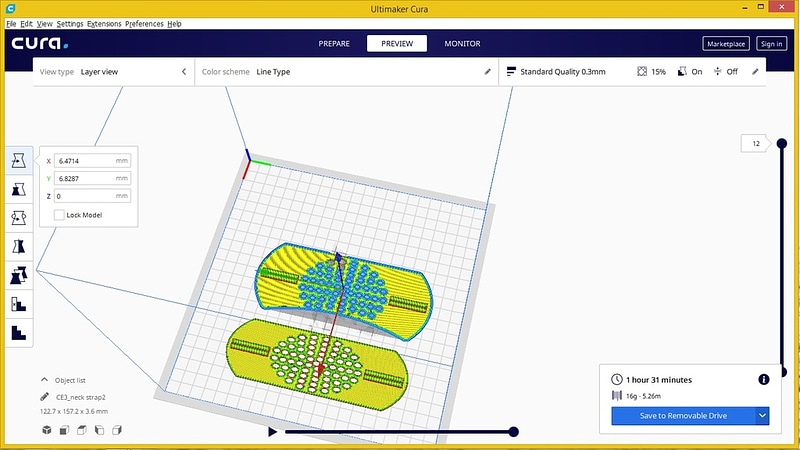This screenshot has width=800, height=450.
Task: Edit color scheme pencil icon
Action: pyautogui.click(x=487, y=72)
